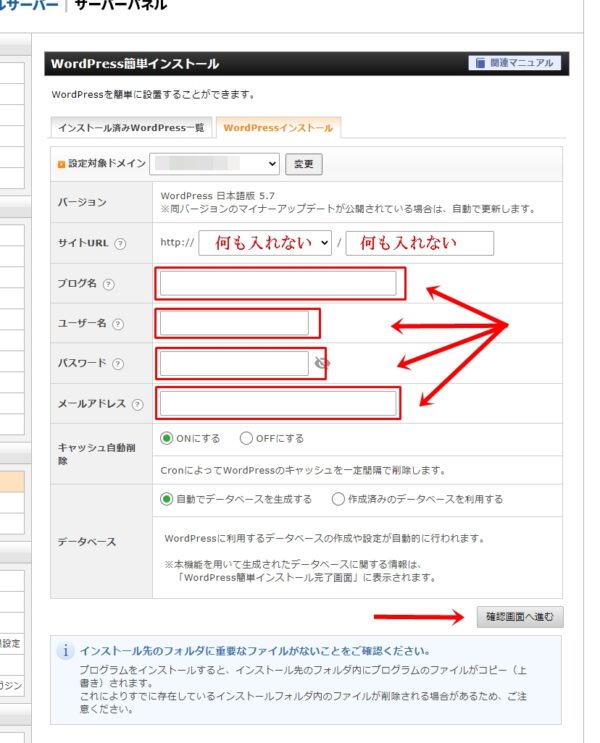
Task: Toggle password visibility eye icon
Action: click(x=322, y=363)
